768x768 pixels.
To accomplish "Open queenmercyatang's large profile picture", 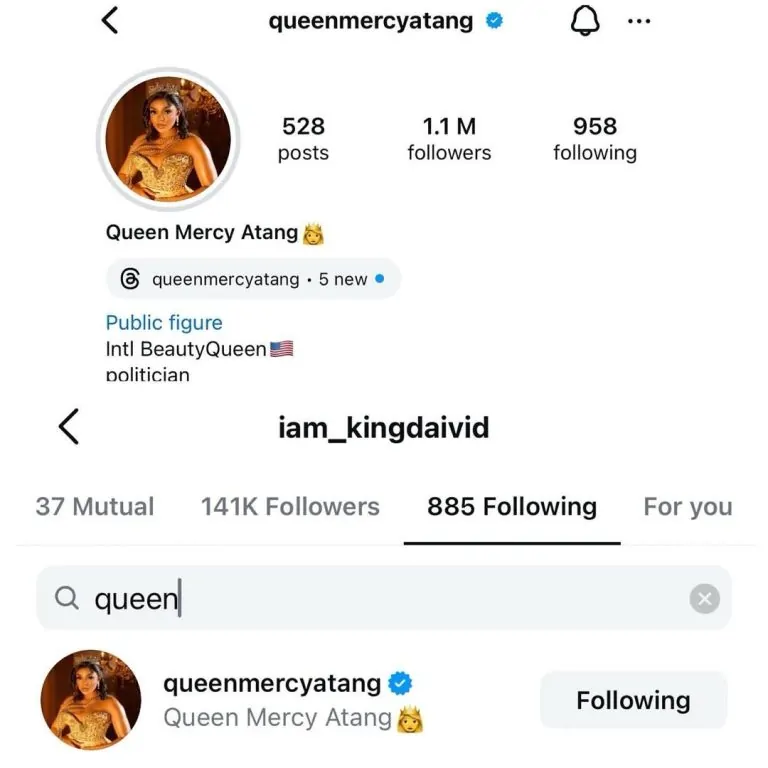I will click(168, 140).
